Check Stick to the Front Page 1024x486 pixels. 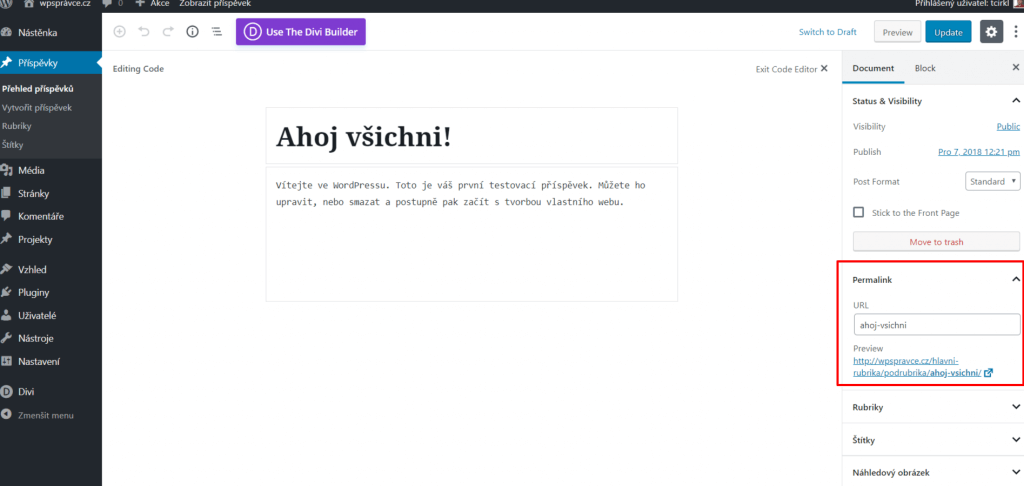point(859,212)
